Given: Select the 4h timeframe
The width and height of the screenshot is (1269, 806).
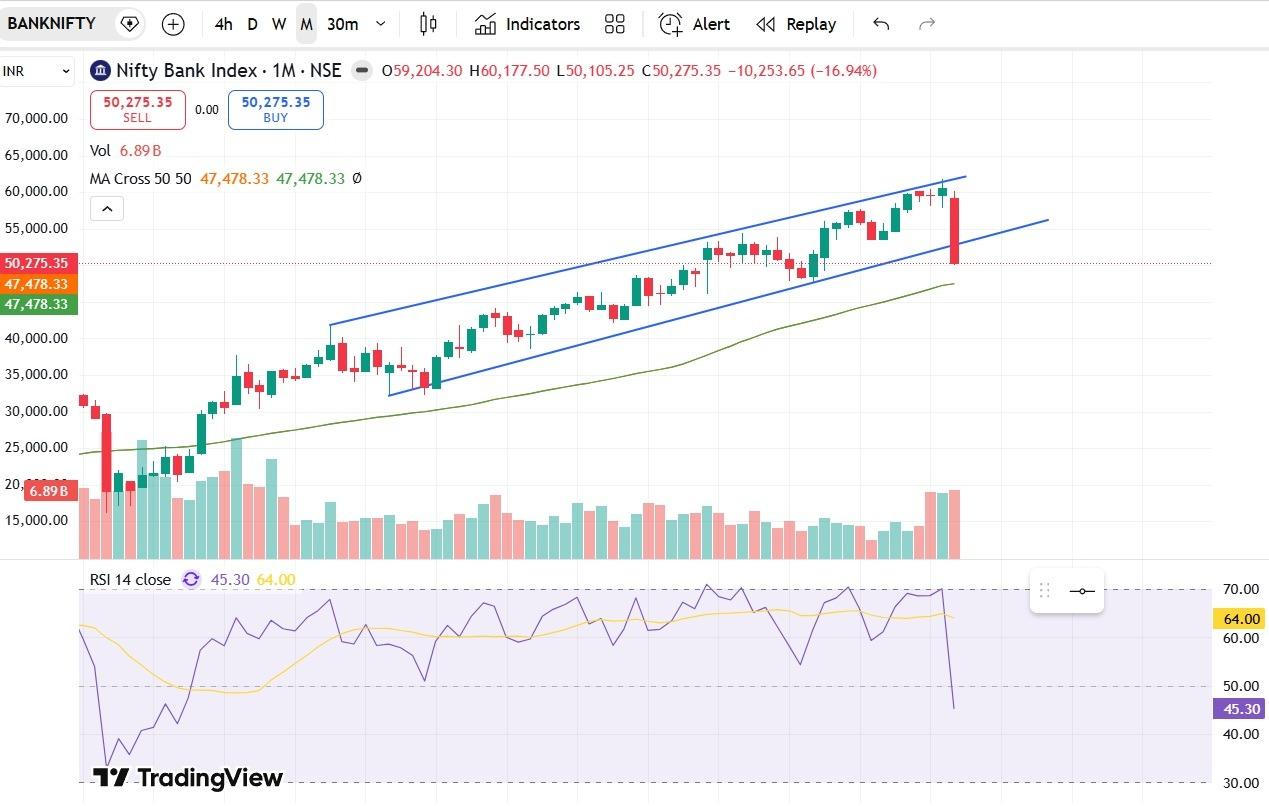Looking at the screenshot, I should pyautogui.click(x=224, y=24).
